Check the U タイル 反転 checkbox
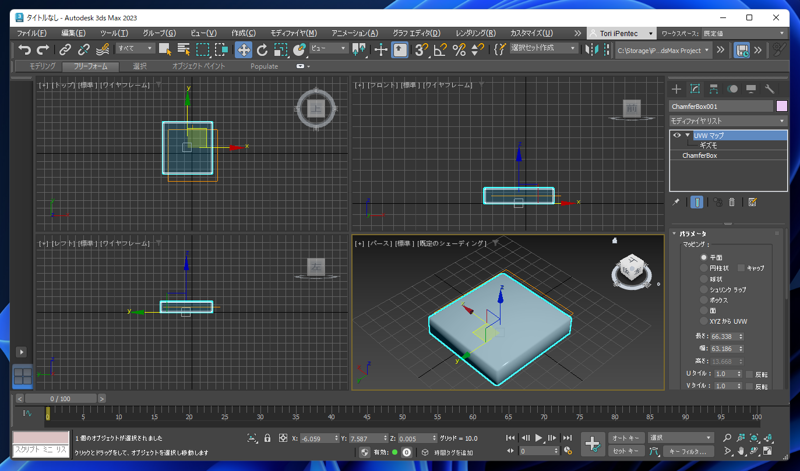The width and height of the screenshot is (800, 471). pos(749,374)
